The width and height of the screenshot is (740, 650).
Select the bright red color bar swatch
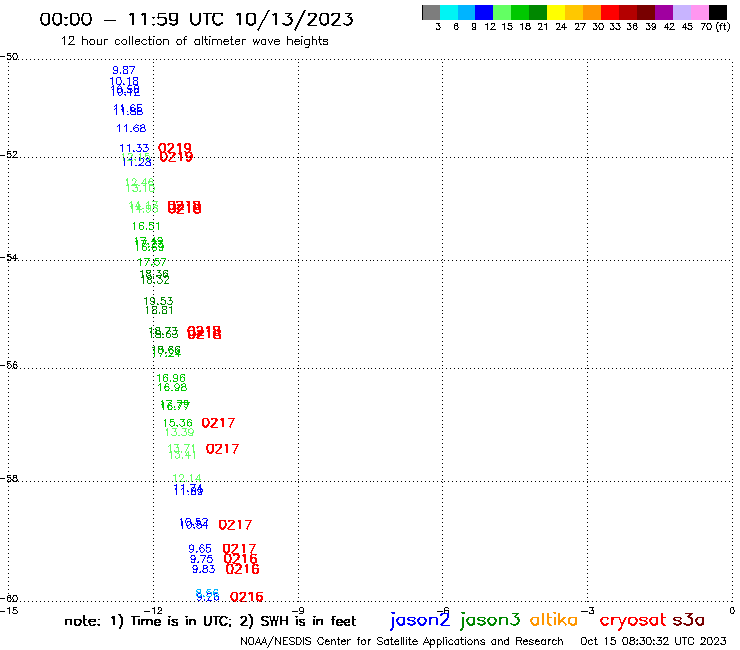tap(610, 12)
